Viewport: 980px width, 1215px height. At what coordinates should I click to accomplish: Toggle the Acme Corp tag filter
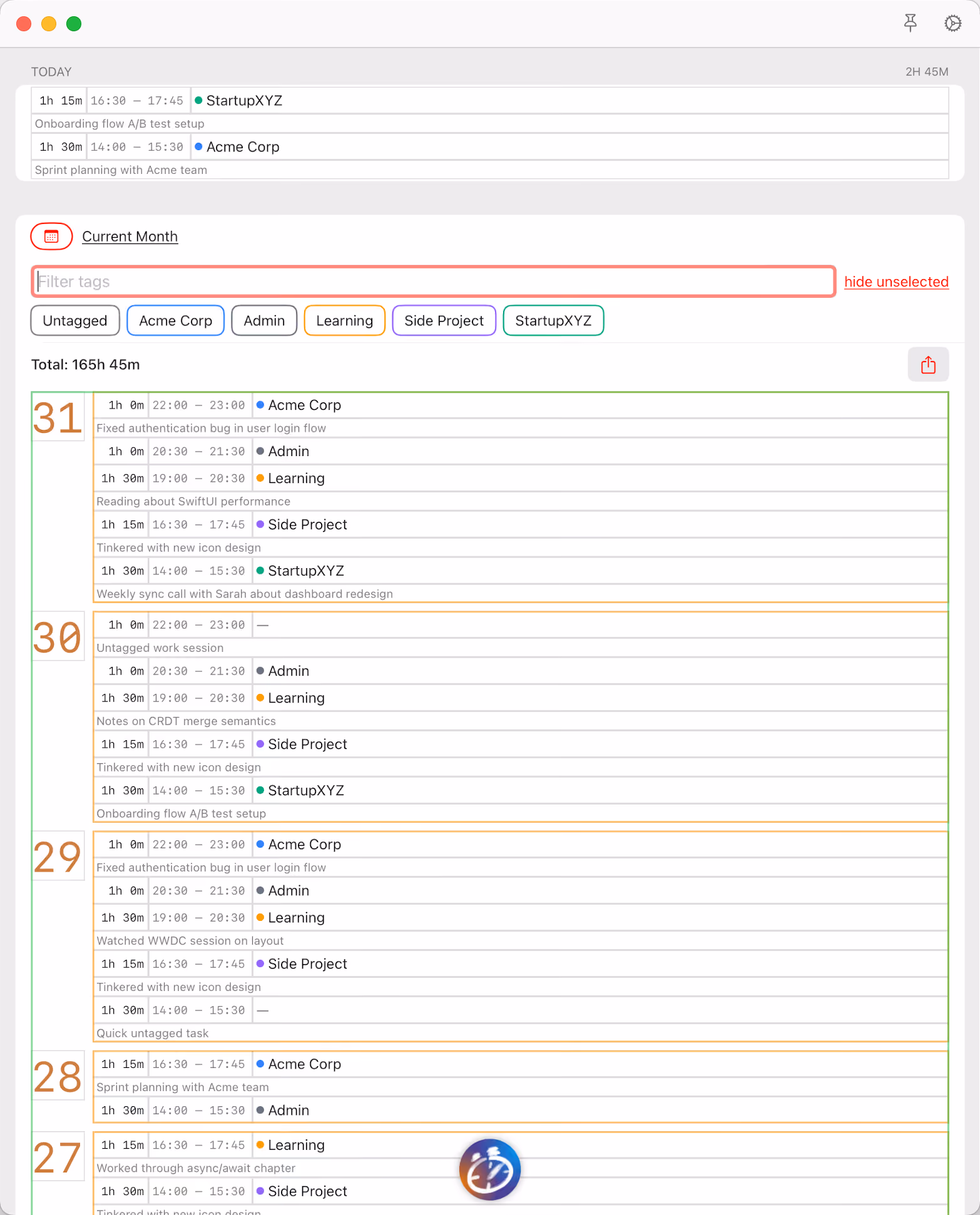point(176,321)
